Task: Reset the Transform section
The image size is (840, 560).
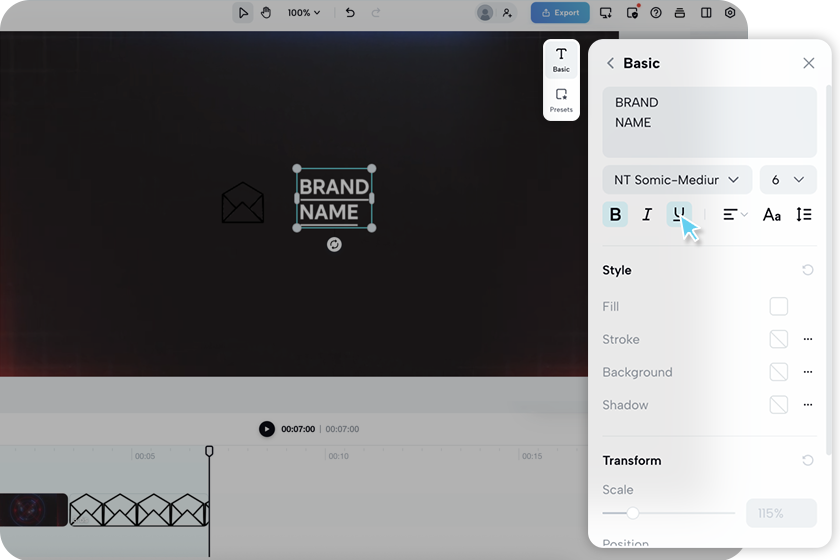Action: 807,460
